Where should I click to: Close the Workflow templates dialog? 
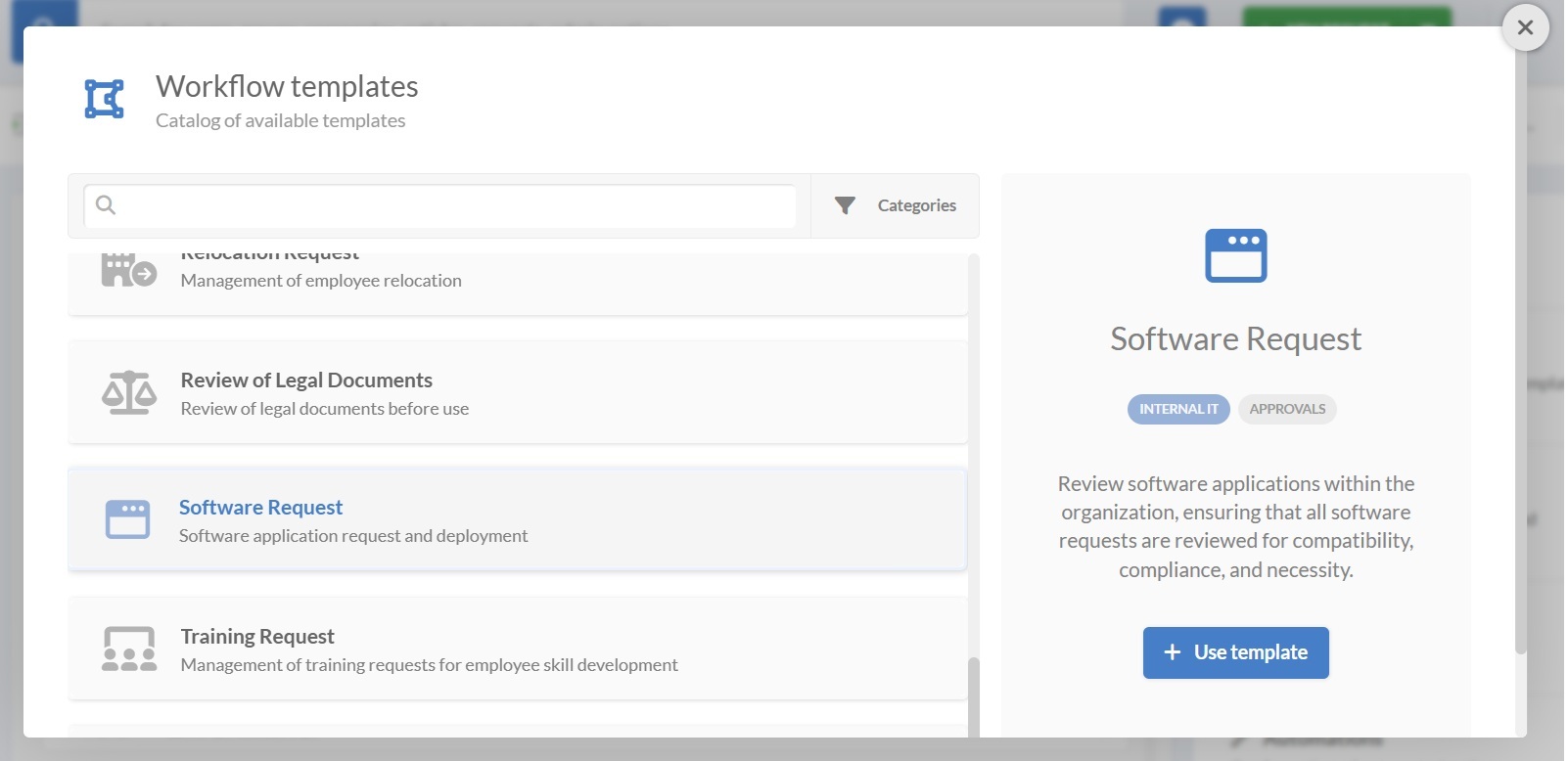click(x=1525, y=27)
